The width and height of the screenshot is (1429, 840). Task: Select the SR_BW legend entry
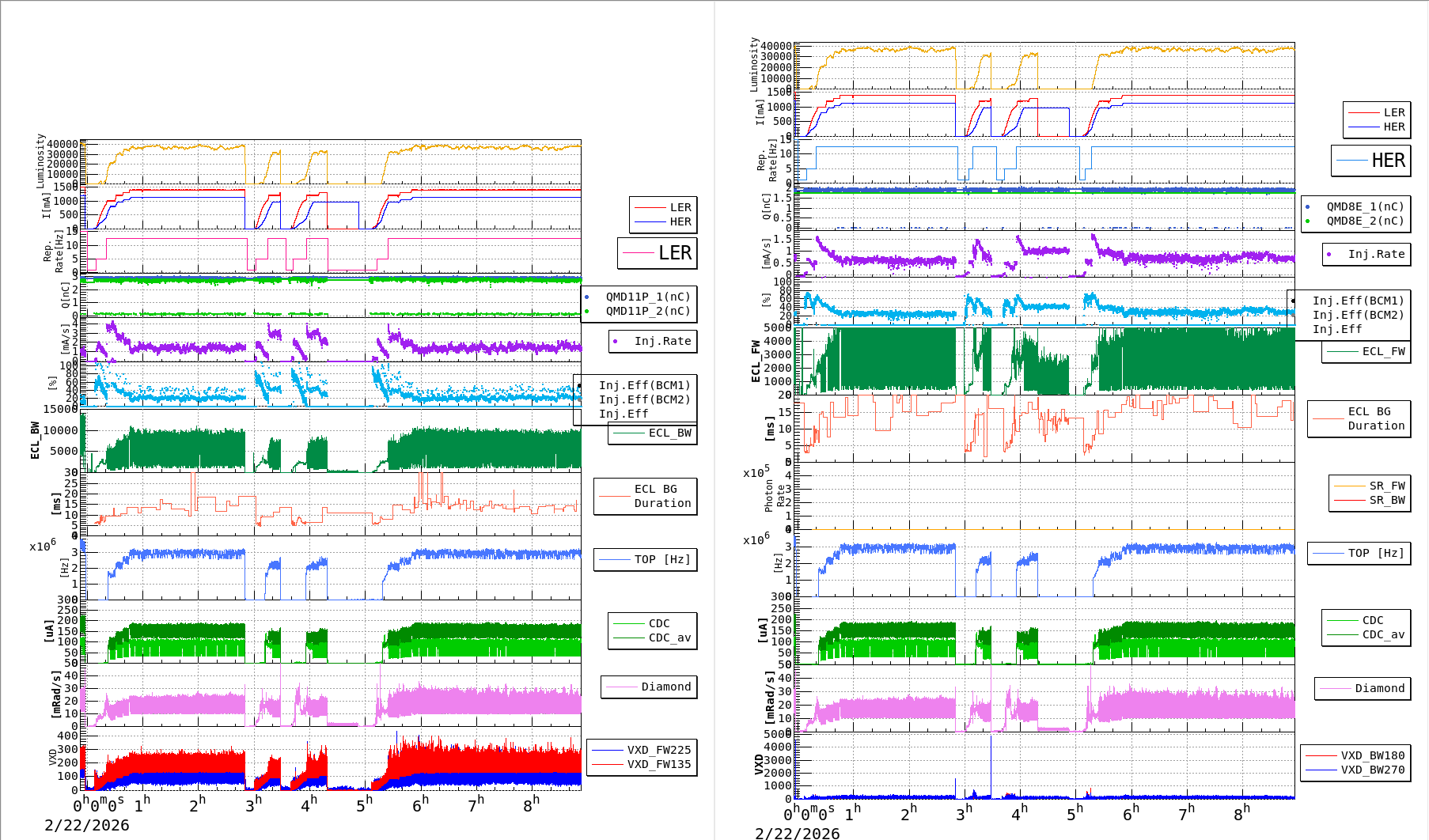point(1386,500)
